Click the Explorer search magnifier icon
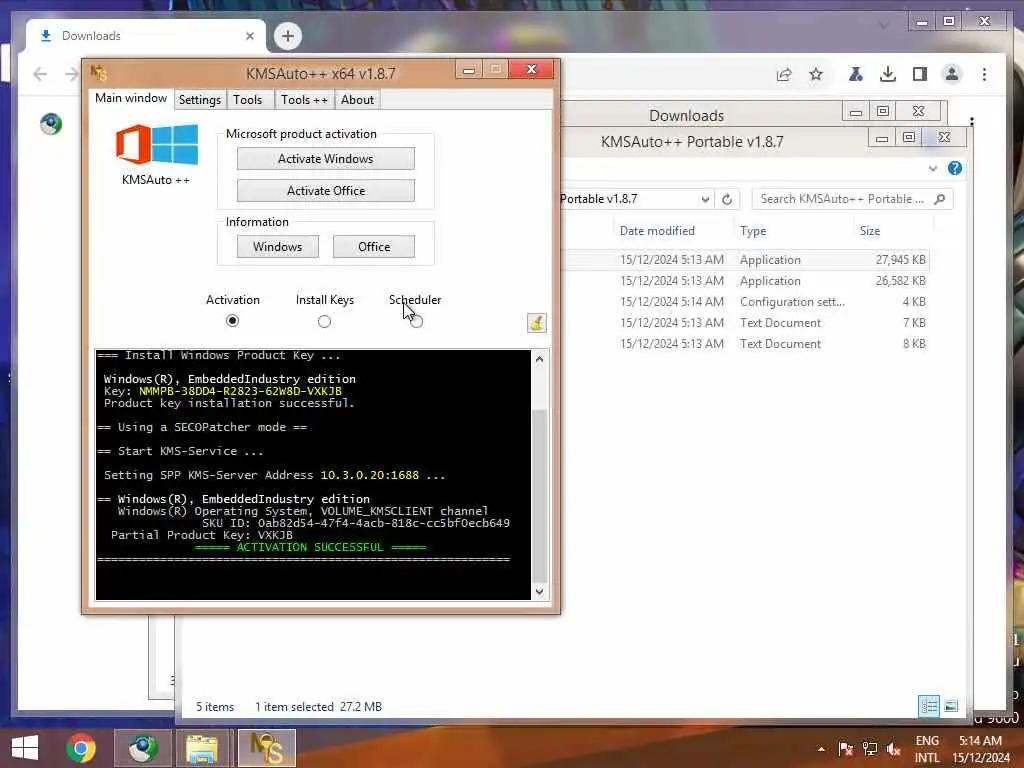The width and height of the screenshot is (1024, 768). pos(940,199)
